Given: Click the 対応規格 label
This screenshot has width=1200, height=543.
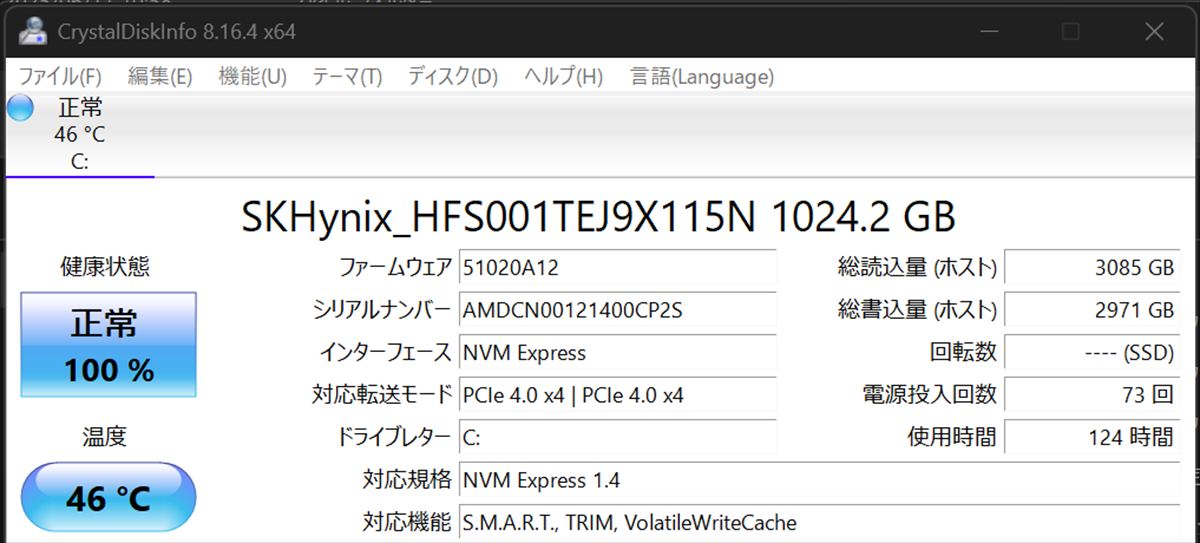Looking at the screenshot, I should pyautogui.click(x=408, y=480).
